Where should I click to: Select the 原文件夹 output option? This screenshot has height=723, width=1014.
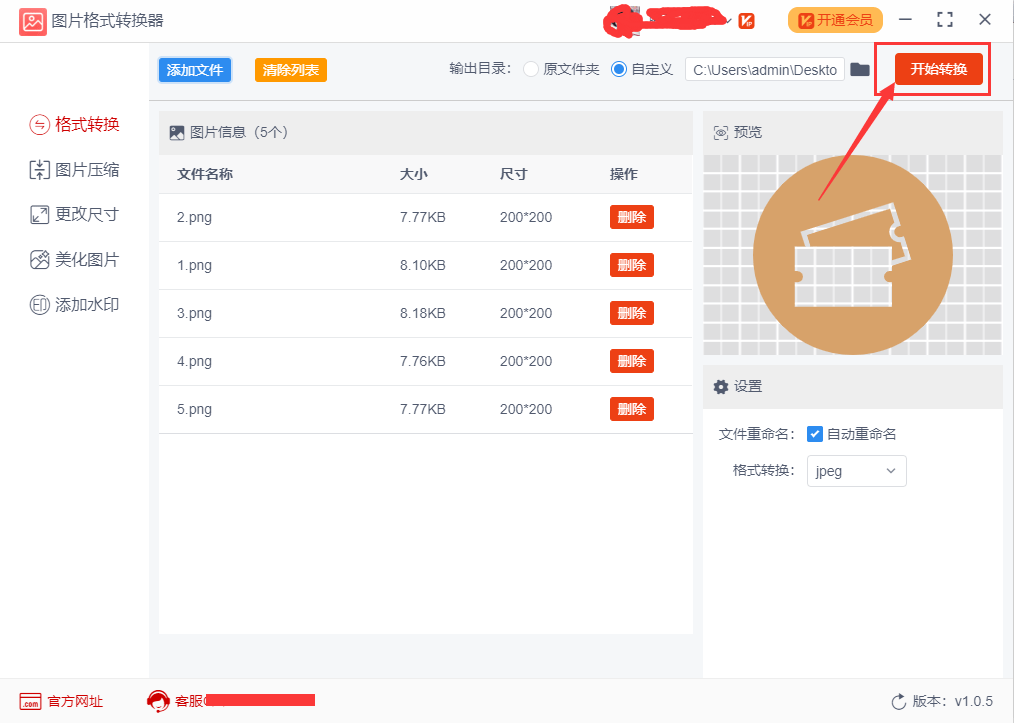point(530,70)
